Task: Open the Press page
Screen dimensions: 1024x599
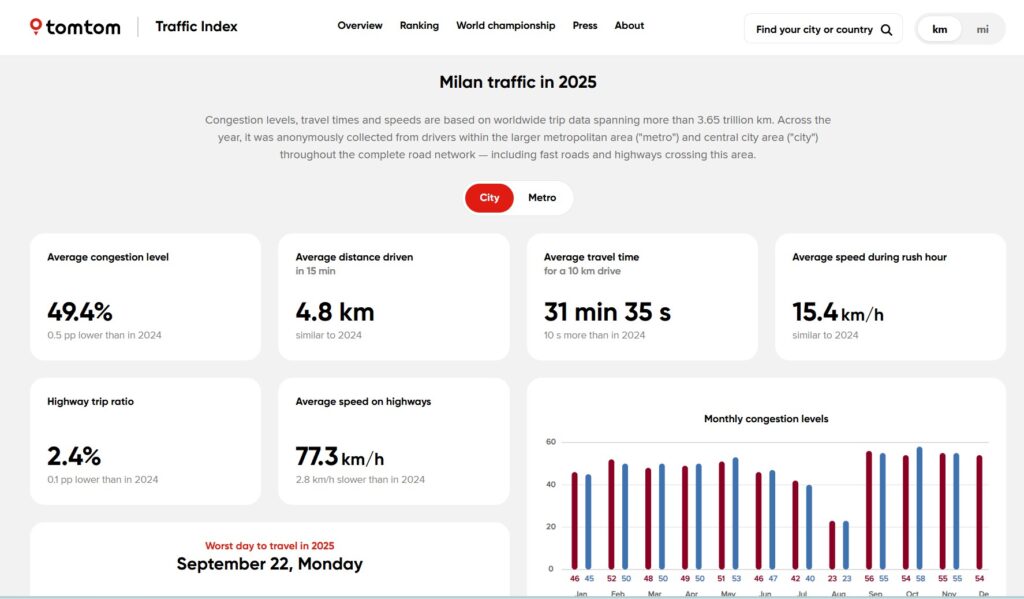Action: [x=584, y=25]
